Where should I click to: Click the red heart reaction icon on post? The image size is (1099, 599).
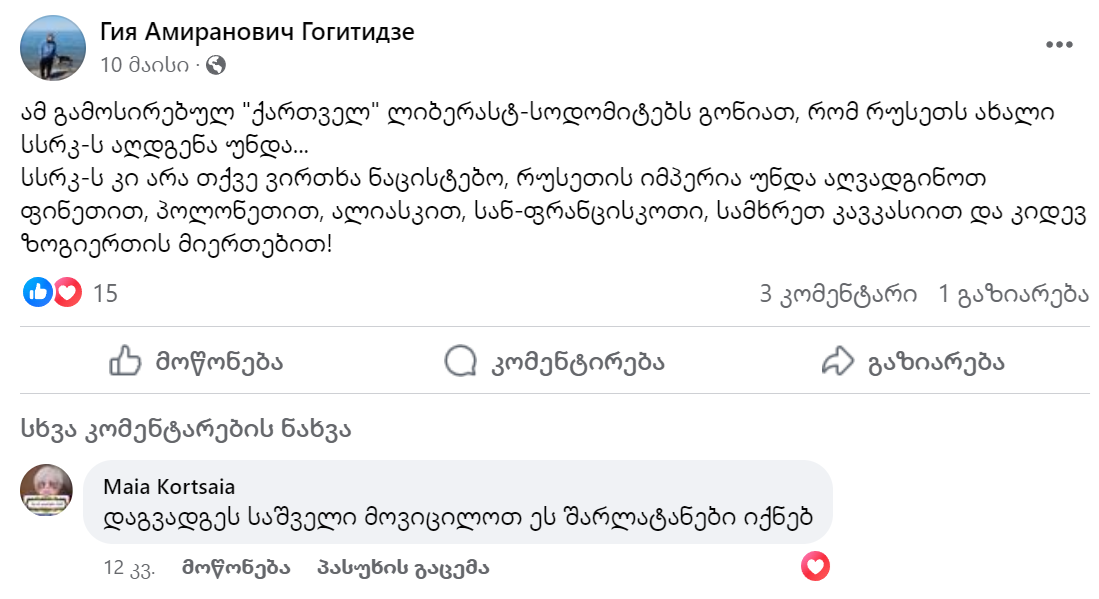click(x=67, y=293)
